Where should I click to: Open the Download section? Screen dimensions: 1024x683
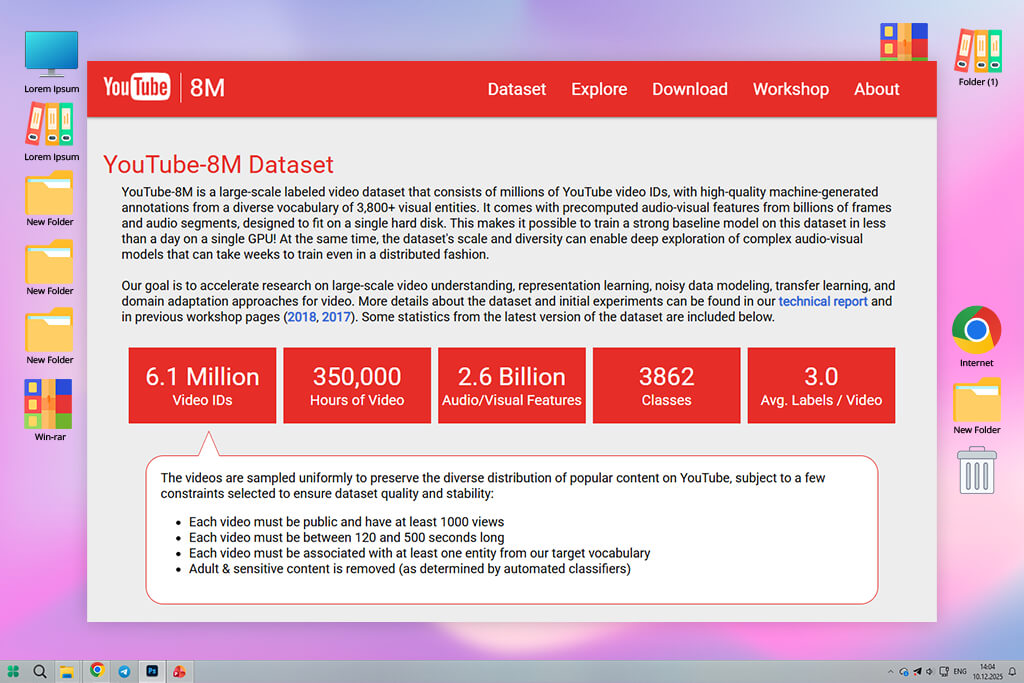click(690, 89)
